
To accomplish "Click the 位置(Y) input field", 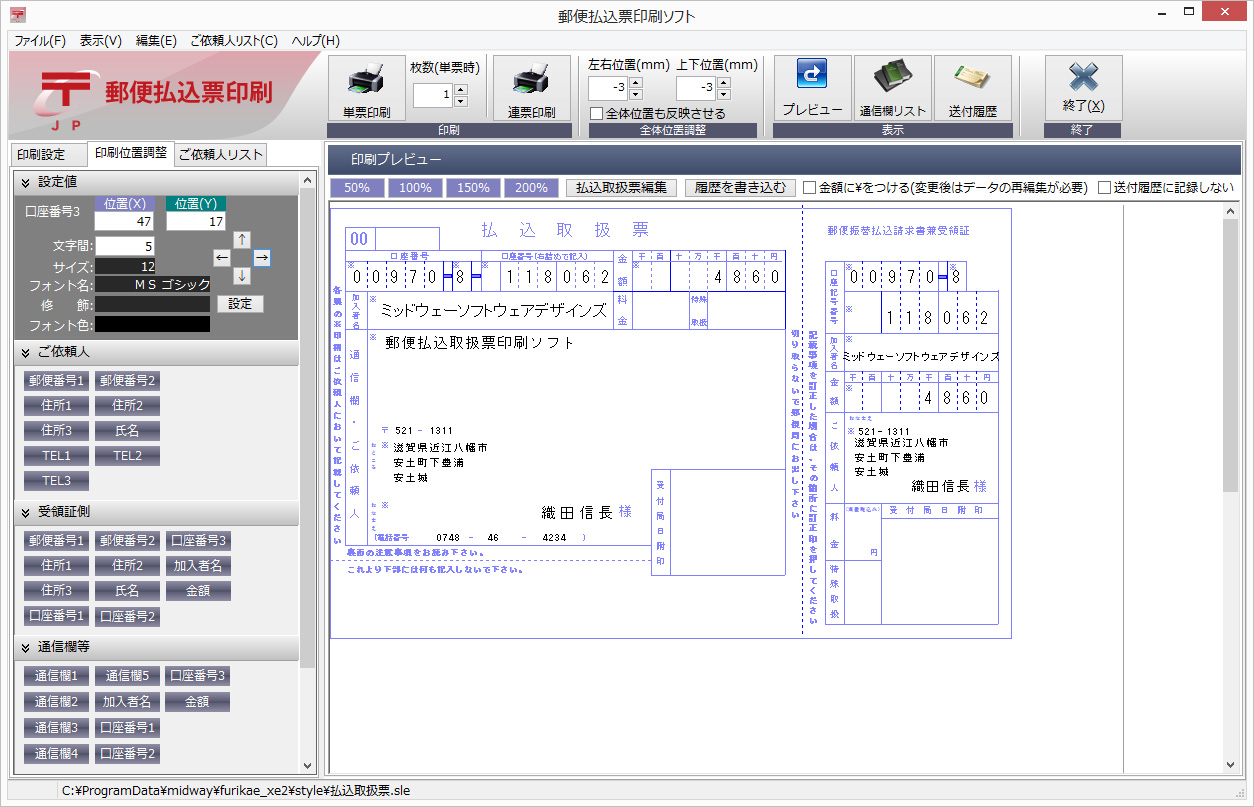I will pos(196,221).
